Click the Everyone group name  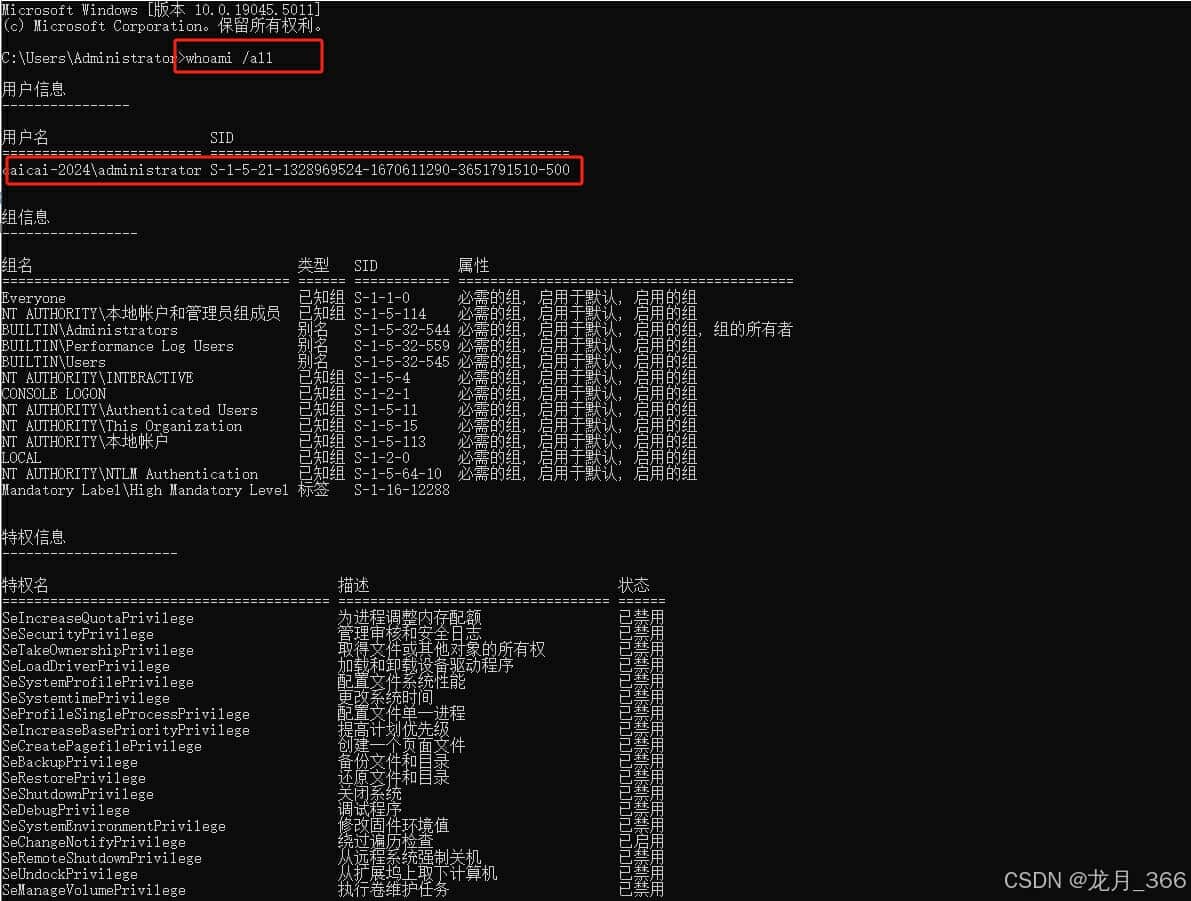pos(33,298)
